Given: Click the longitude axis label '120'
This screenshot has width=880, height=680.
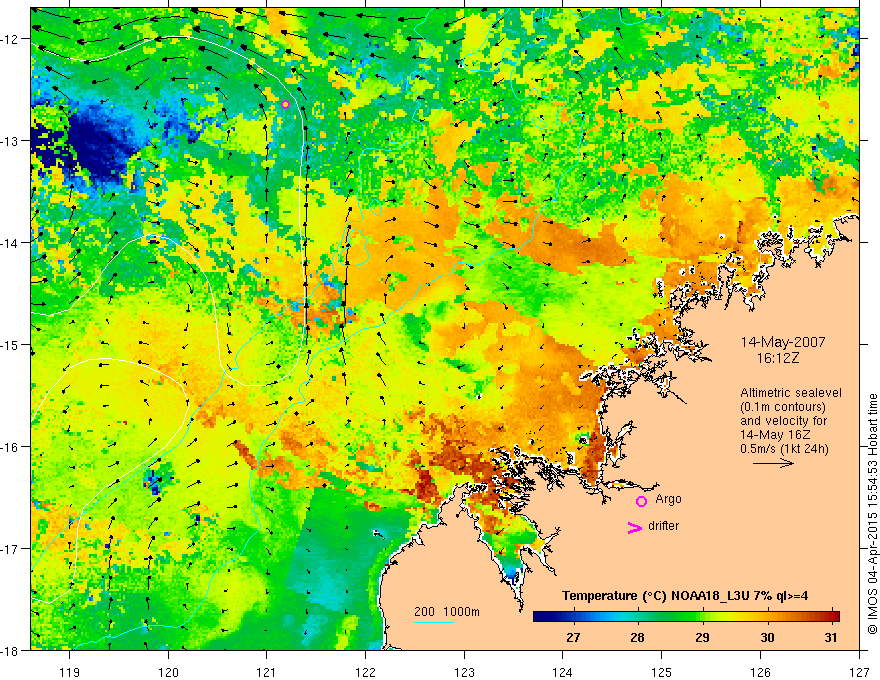Looking at the screenshot, I should tap(168, 672).
